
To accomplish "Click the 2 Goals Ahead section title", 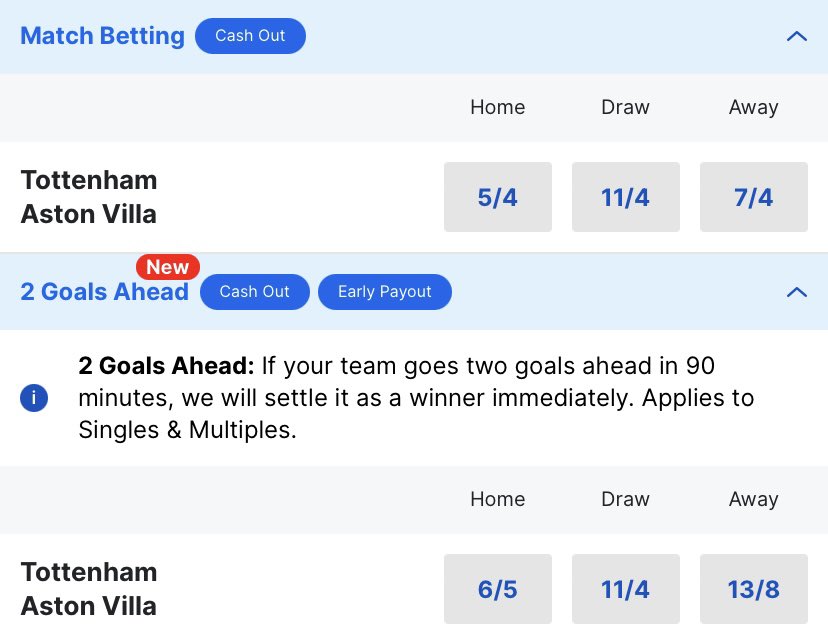I will point(105,291).
